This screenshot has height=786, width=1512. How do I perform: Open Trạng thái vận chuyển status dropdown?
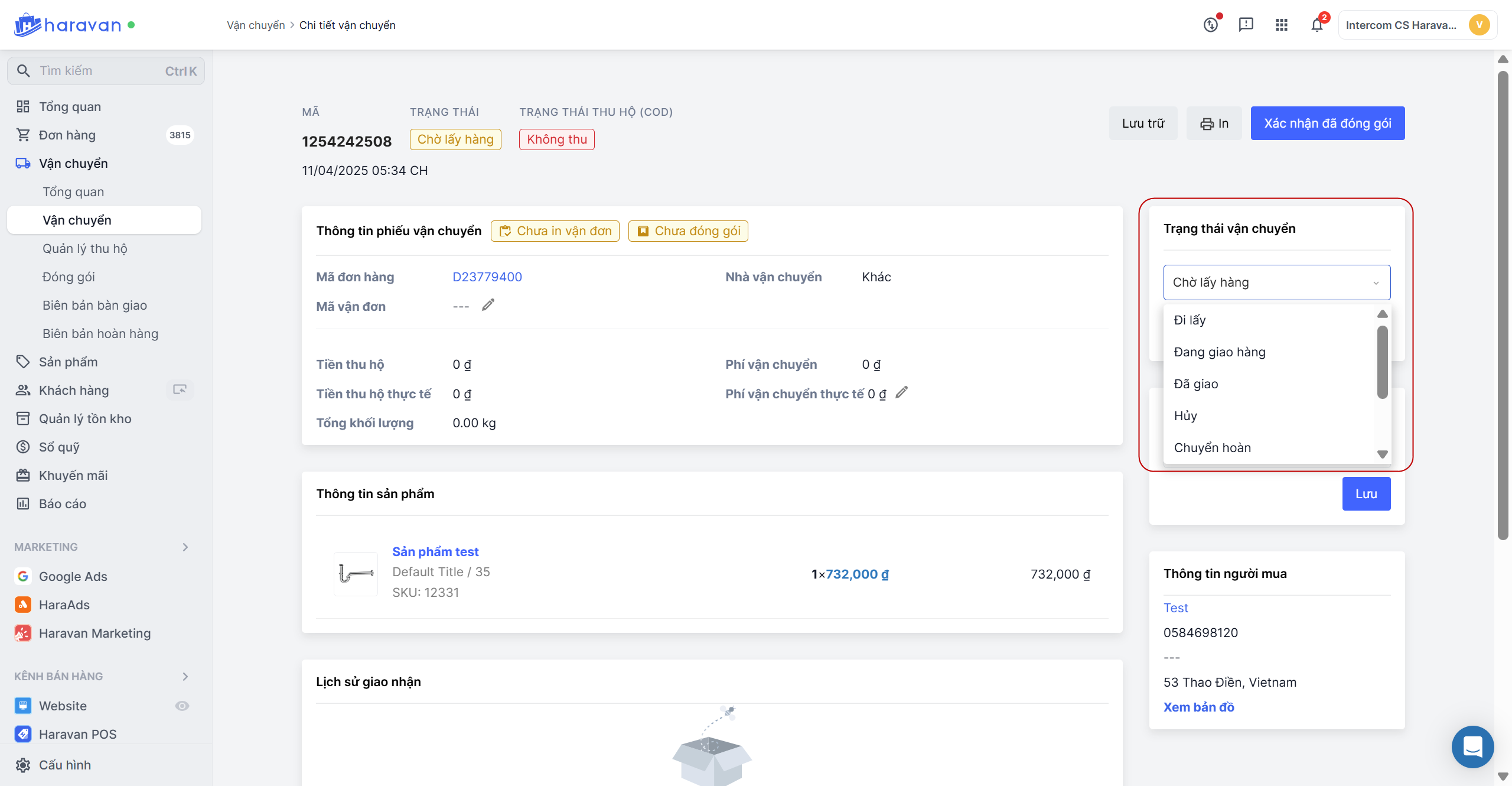pyautogui.click(x=1276, y=282)
